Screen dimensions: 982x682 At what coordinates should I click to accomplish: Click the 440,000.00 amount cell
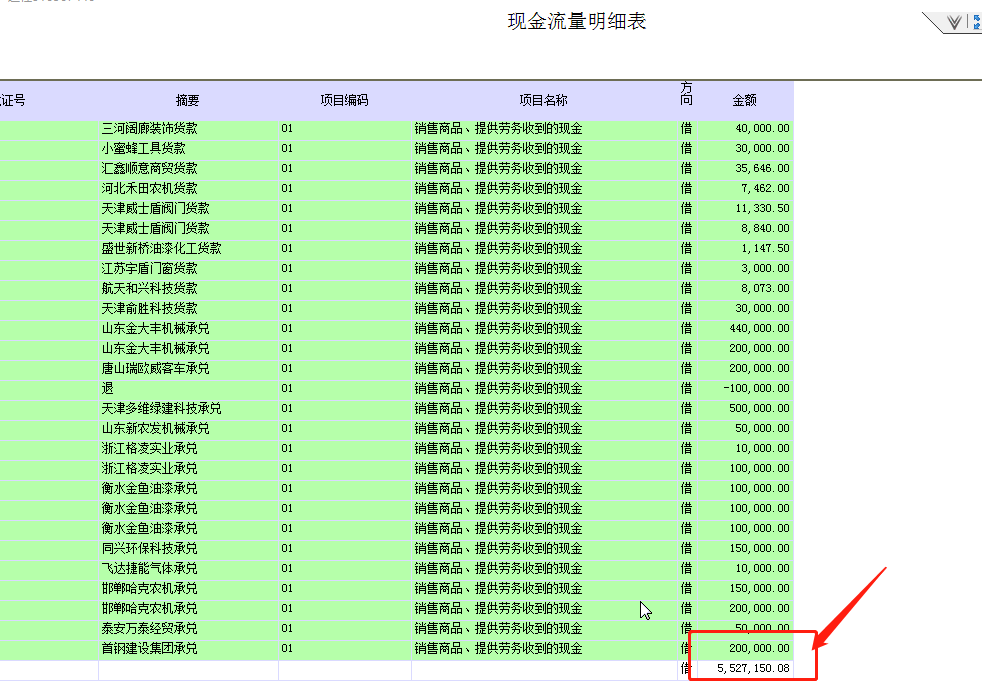[745, 328]
